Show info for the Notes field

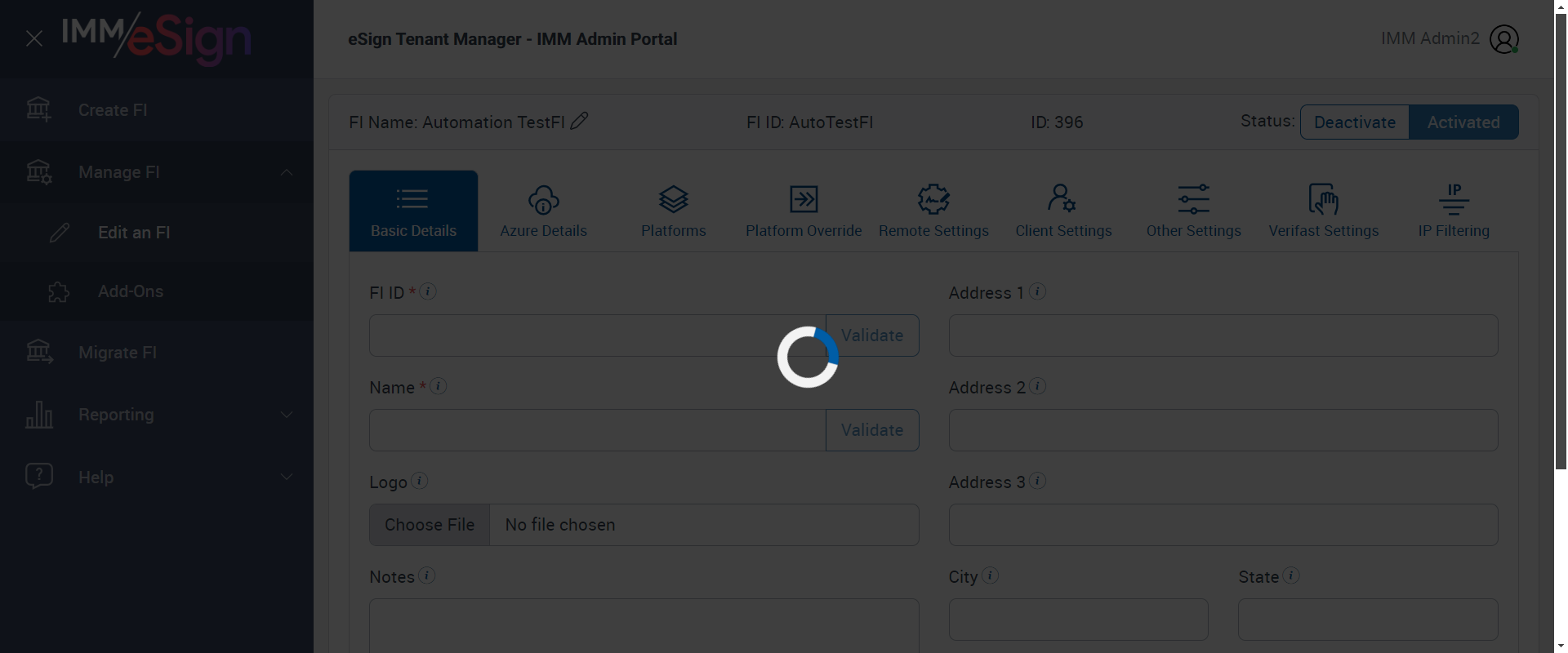point(427,575)
